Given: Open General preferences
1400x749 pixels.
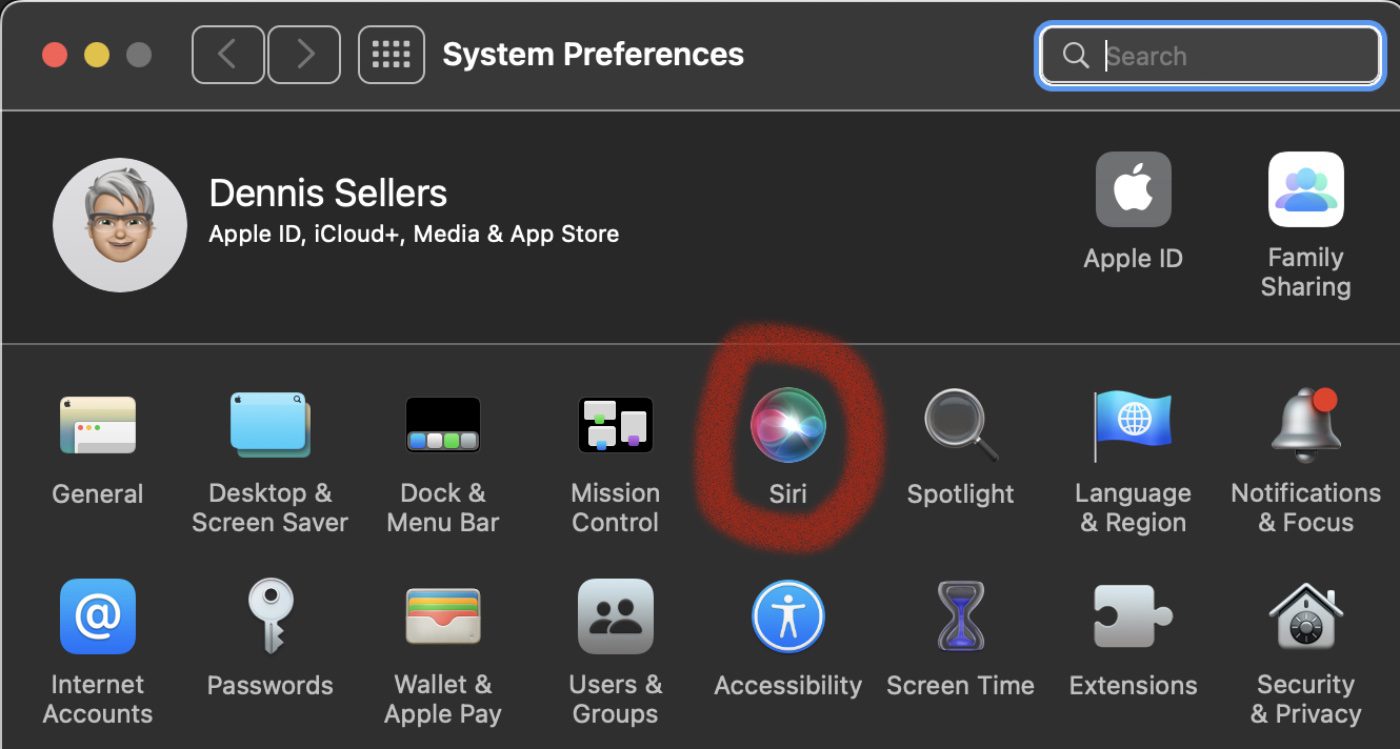Looking at the screenshot, I should (x=97, y=425).
